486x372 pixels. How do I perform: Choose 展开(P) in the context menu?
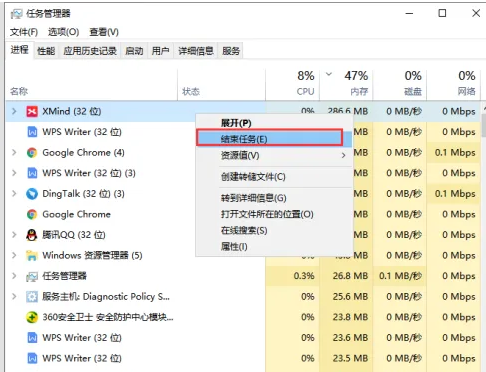click(275, 123)
